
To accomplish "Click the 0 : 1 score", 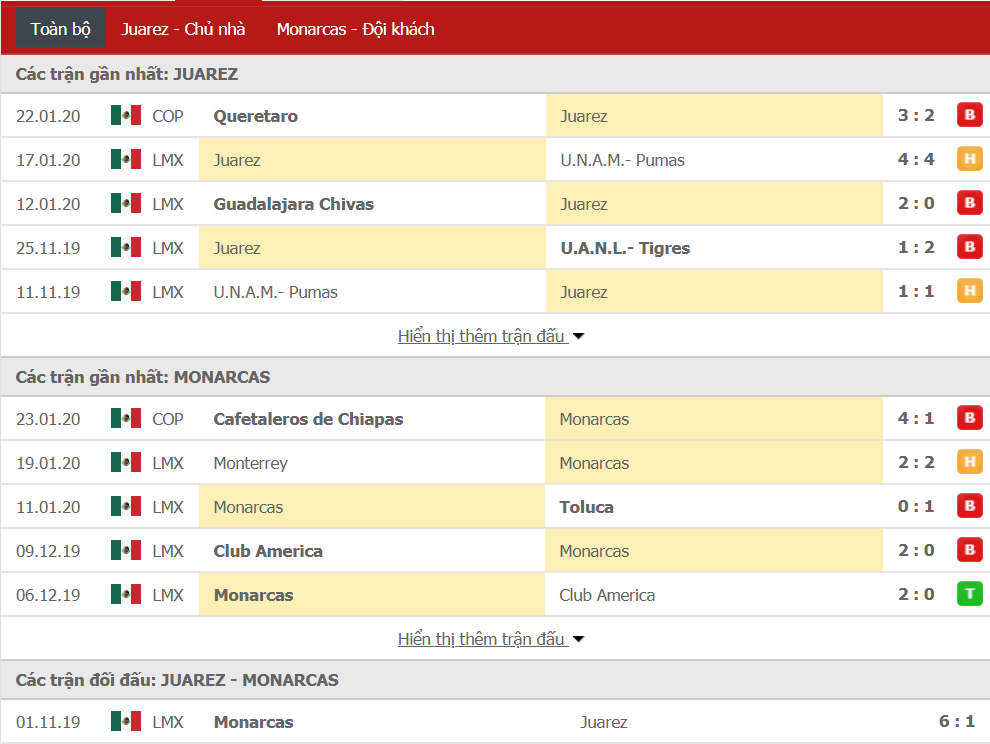I will point(916,507).
